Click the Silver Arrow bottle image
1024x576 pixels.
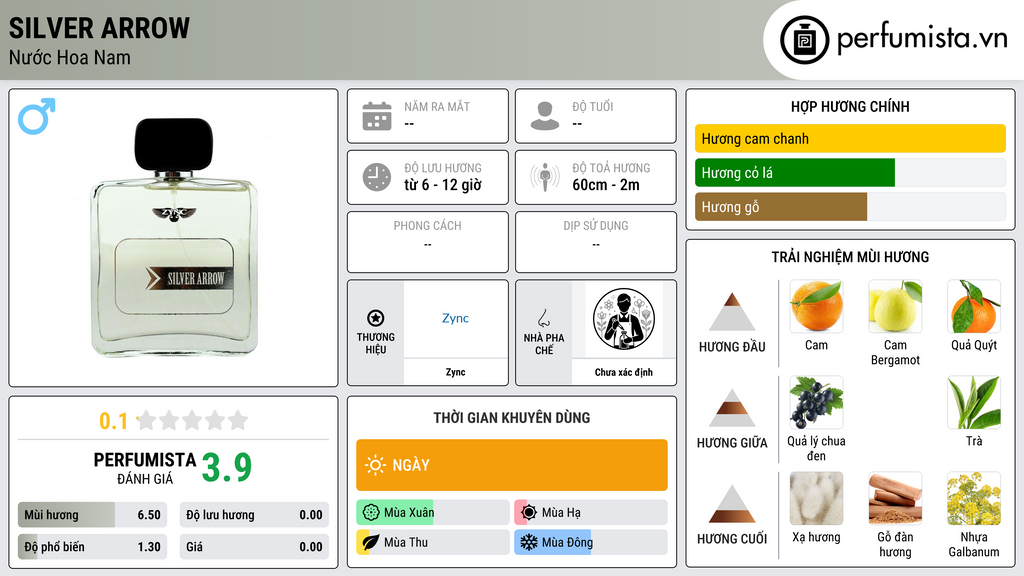(x=174, y=237)
